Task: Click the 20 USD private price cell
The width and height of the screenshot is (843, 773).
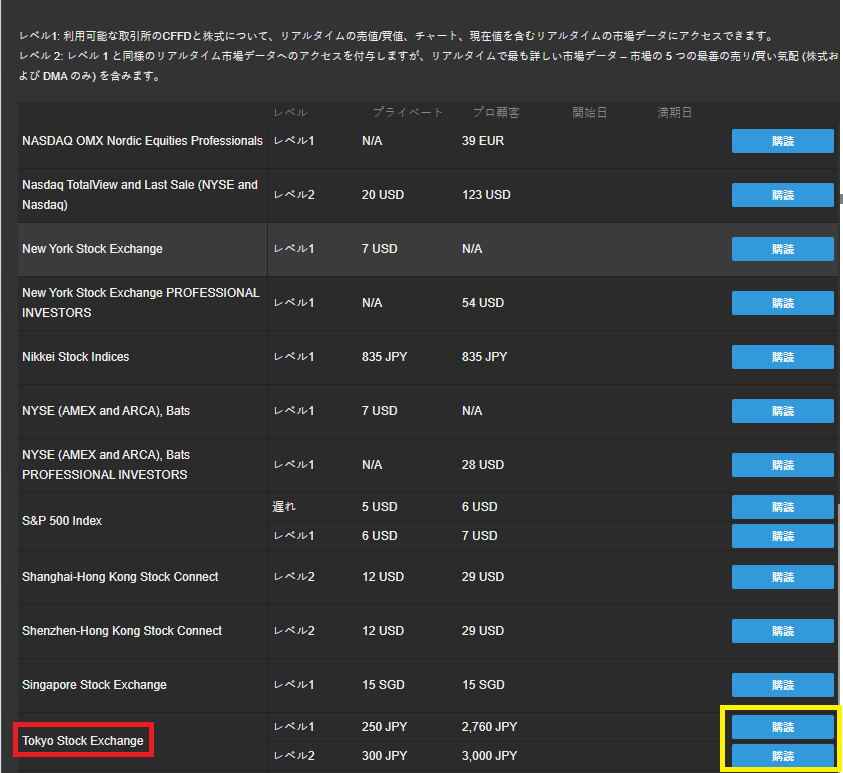Action: [383, 195]
